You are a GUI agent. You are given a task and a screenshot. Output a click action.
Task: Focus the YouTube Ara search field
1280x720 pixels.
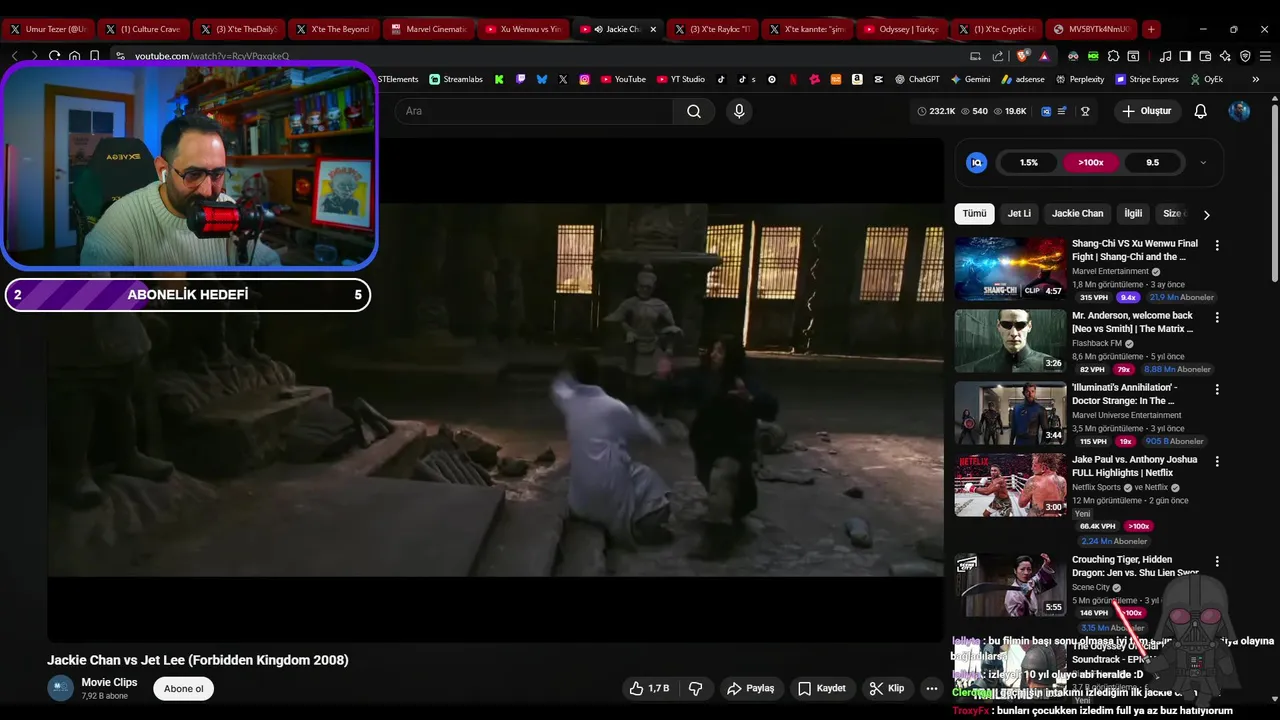point(534,111)
